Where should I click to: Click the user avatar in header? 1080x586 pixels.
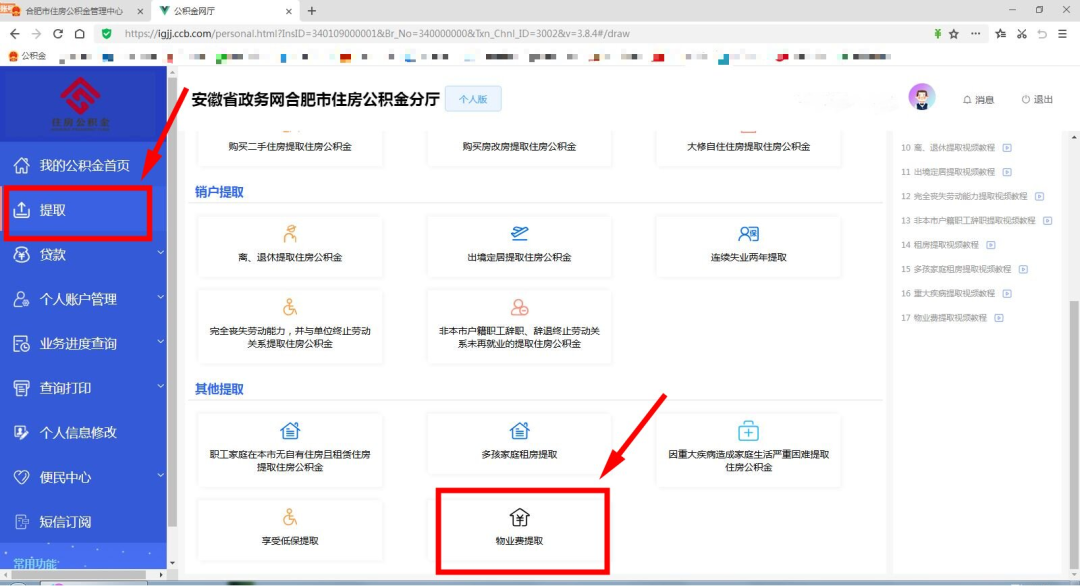coord(921,98)
